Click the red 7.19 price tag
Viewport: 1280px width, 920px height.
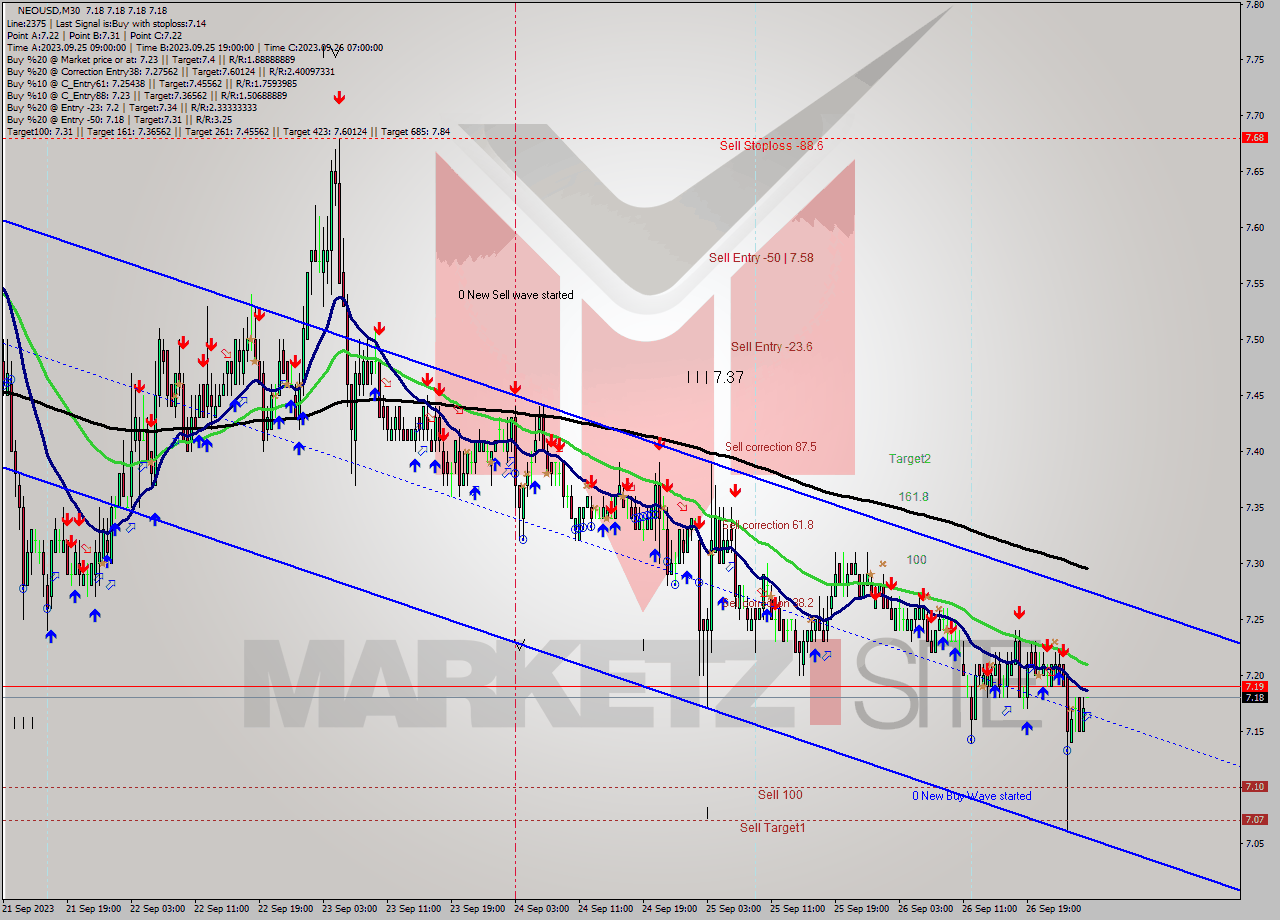pos(1255,687)
